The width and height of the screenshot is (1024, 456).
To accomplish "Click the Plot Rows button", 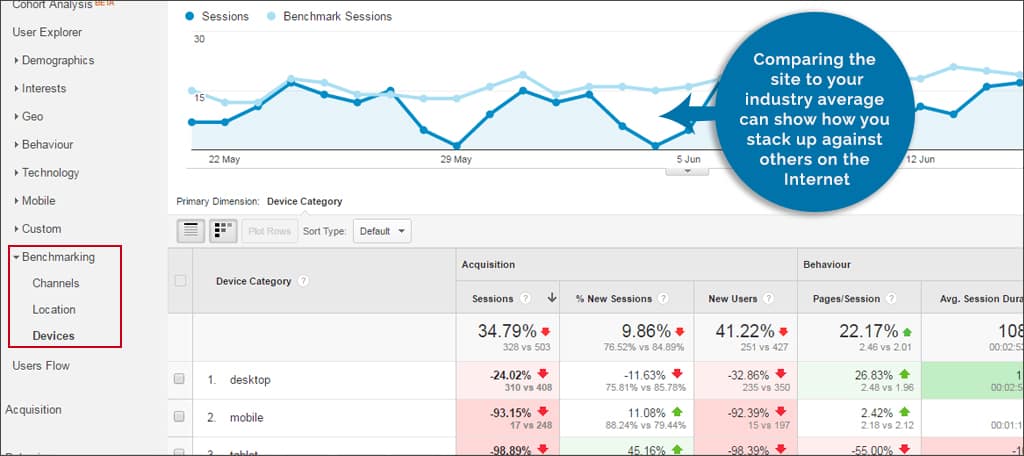I will click(x=270, y=231).
